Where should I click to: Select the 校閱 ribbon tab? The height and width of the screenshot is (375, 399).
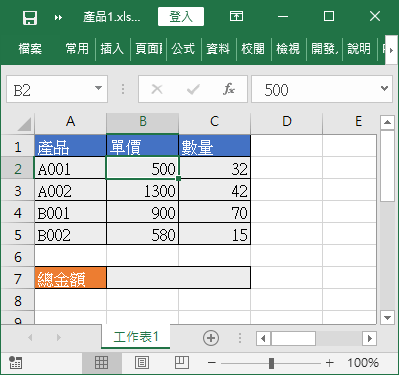[253, 49]
